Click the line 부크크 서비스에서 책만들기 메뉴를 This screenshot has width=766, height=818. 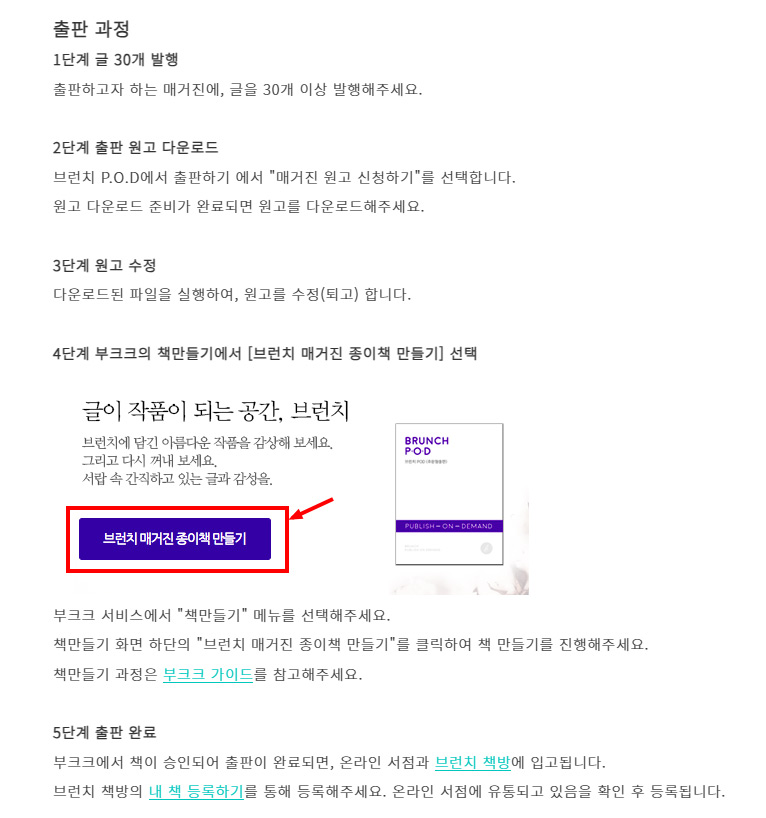[222, 615]
